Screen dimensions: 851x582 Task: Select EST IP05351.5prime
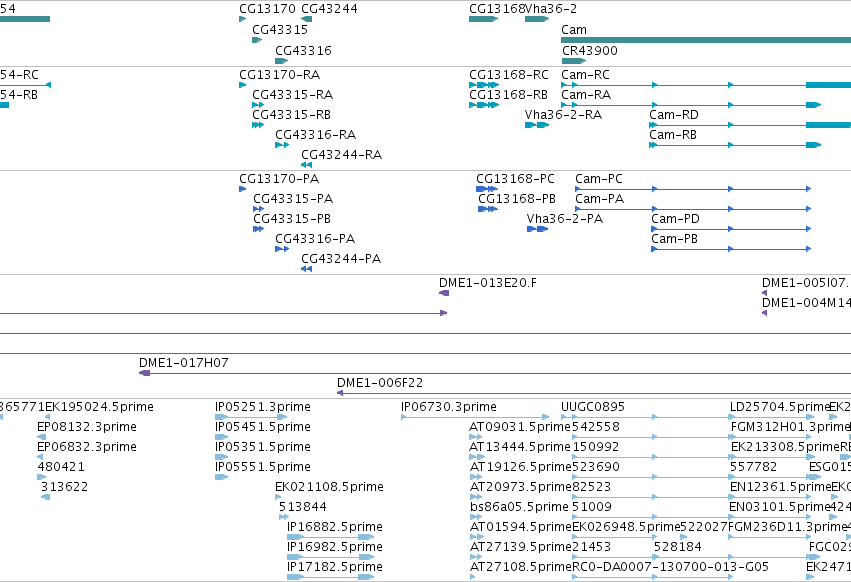(263, 447)
